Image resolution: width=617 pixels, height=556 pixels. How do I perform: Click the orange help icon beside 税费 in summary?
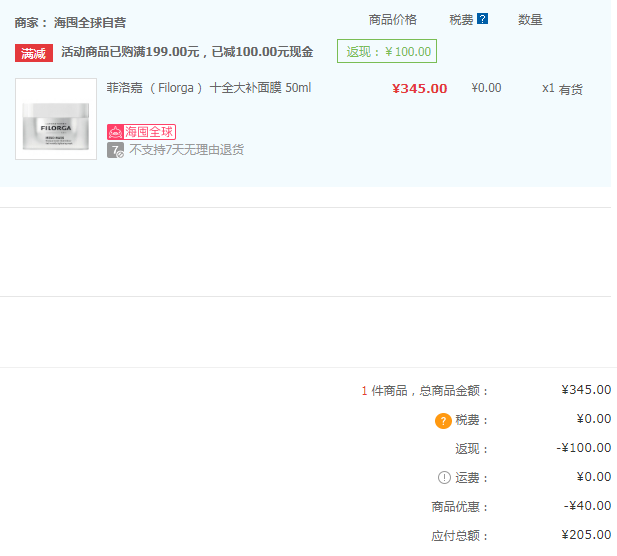(x=443, y=421)
